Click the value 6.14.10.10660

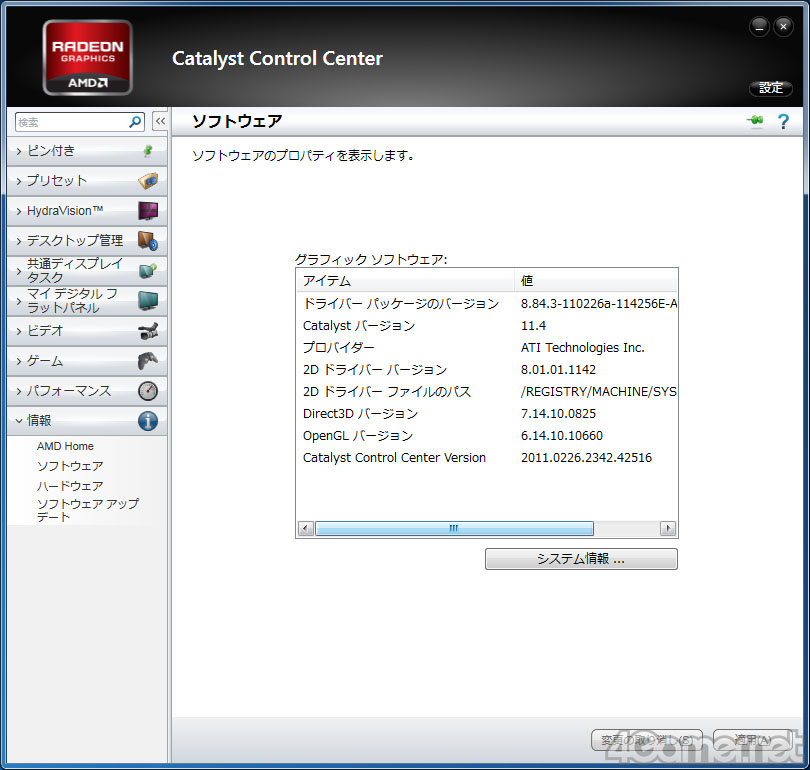click(x=562, y=436)
